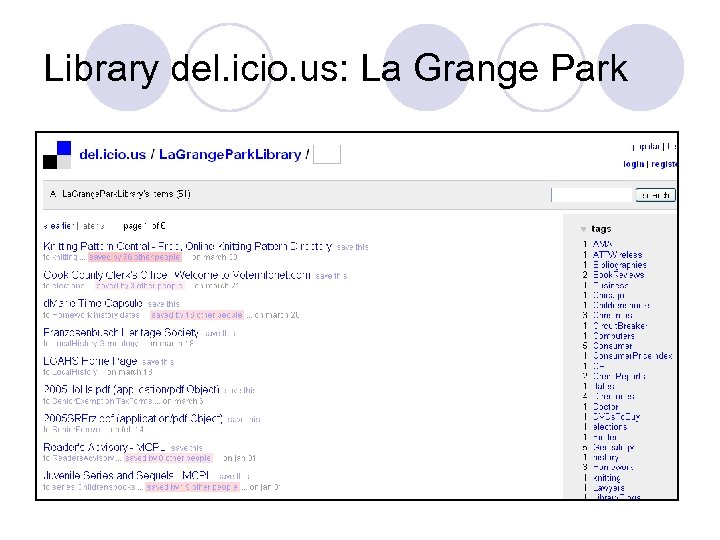Click knitting tag under Knitting Pattern Central
The height and width of the screenshot is (540, 720).
pos(65,257)
